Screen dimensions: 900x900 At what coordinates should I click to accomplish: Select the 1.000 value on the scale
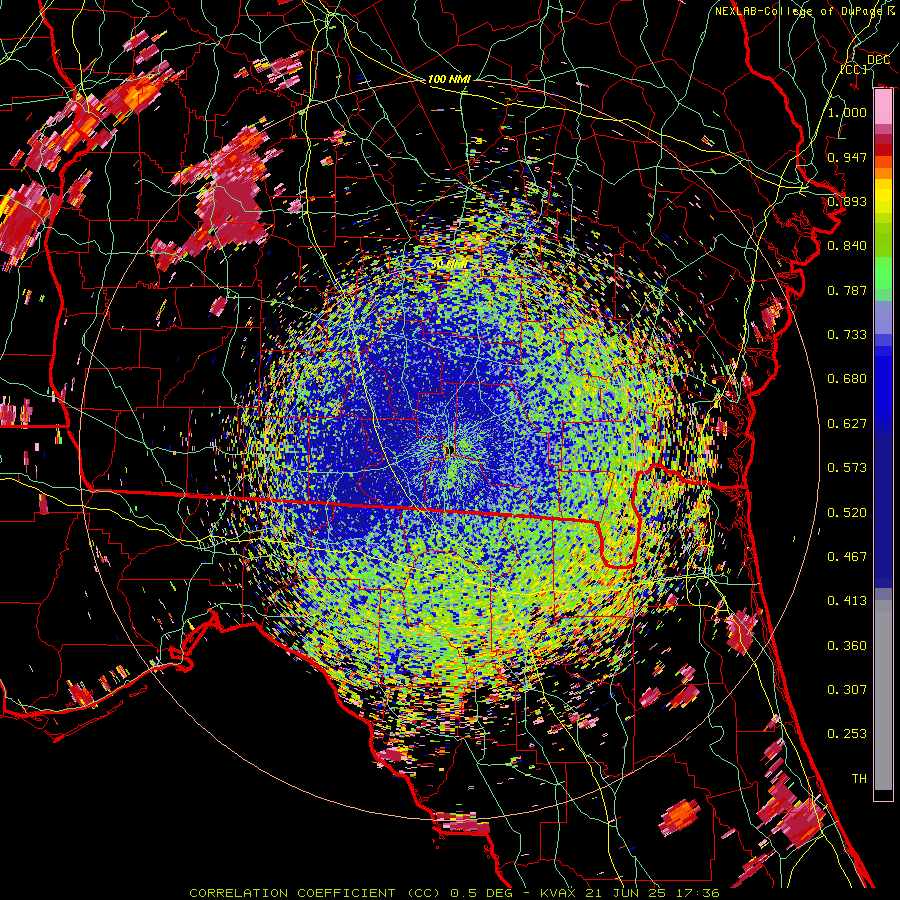point(847,112)
